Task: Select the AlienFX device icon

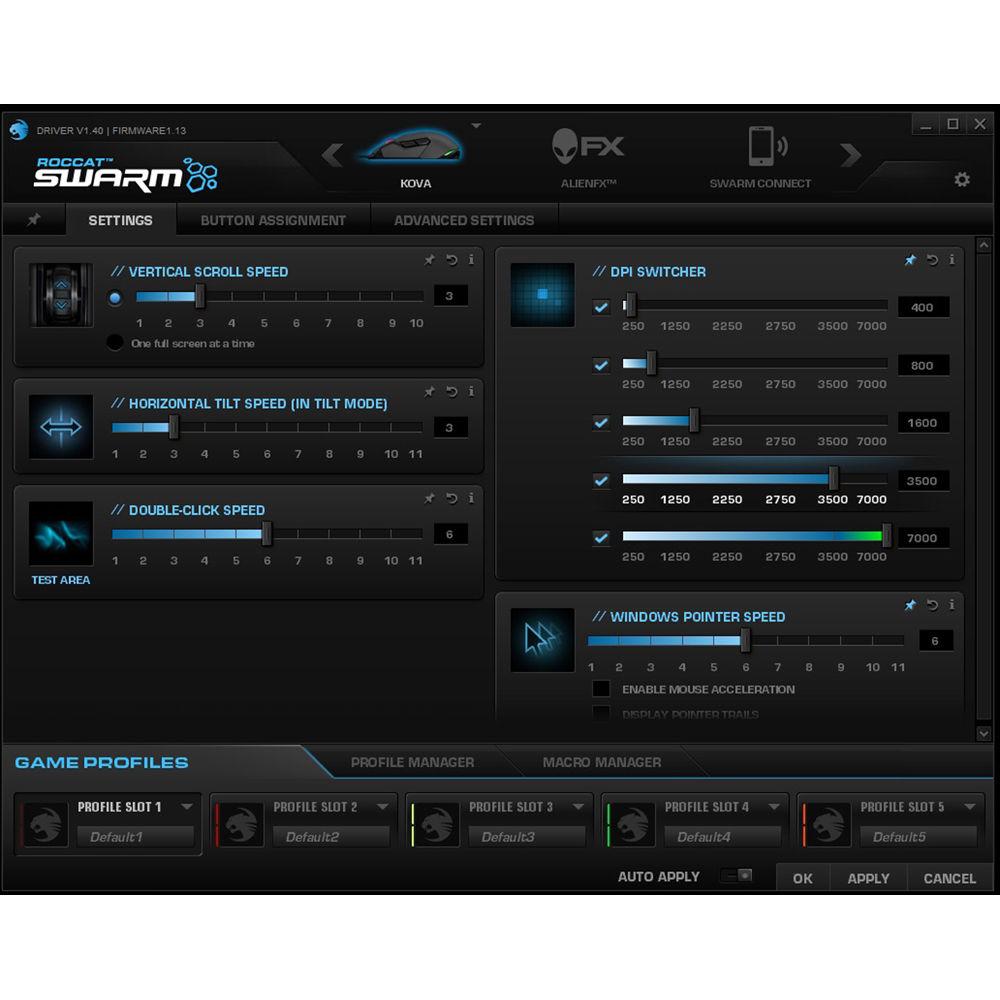Action: tap(588, 148)
